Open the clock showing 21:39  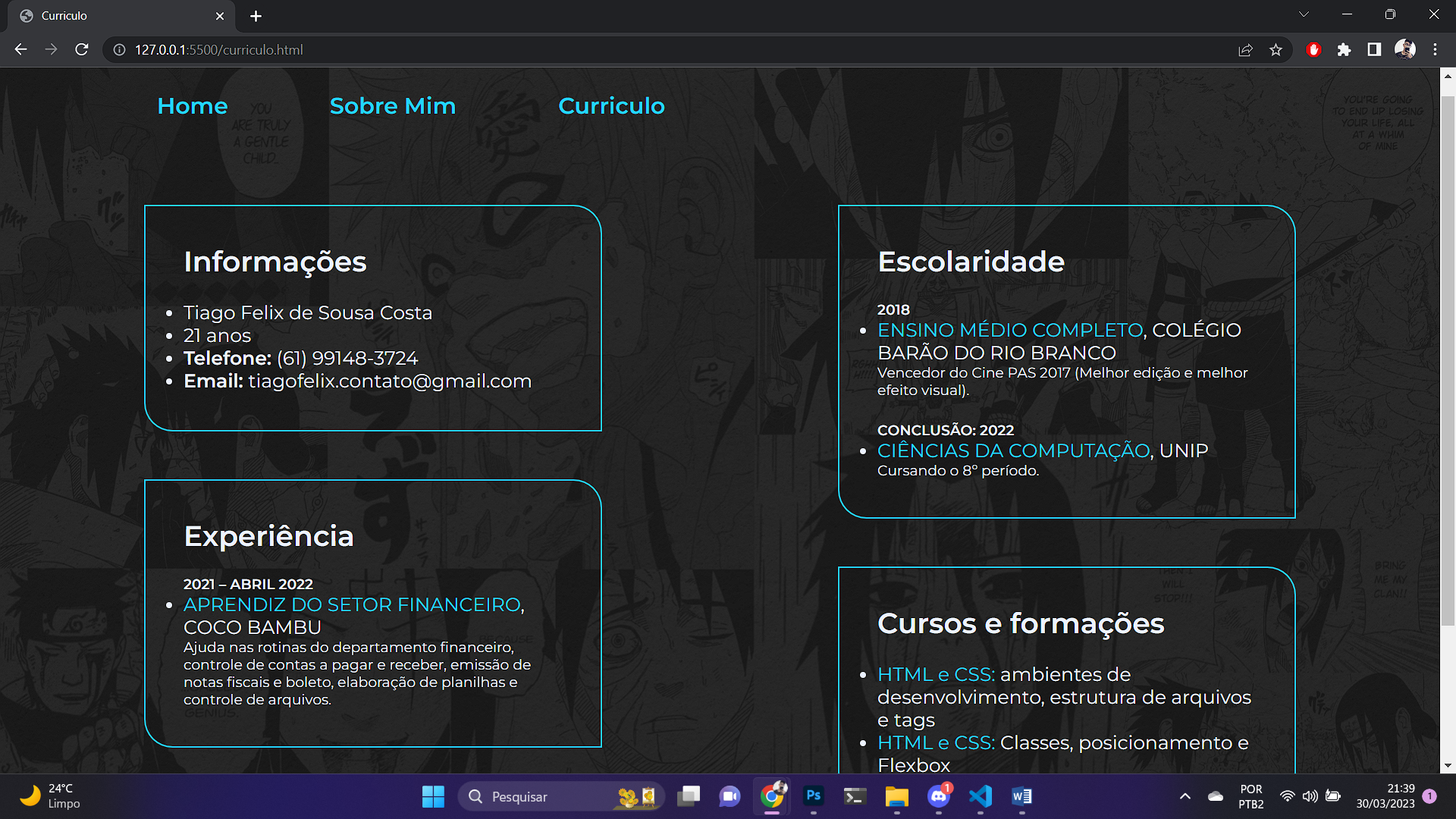[x=1385, y=796]
